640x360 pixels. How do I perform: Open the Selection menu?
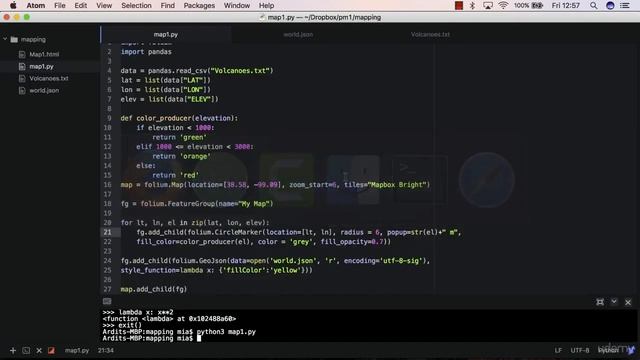point(136,6)
